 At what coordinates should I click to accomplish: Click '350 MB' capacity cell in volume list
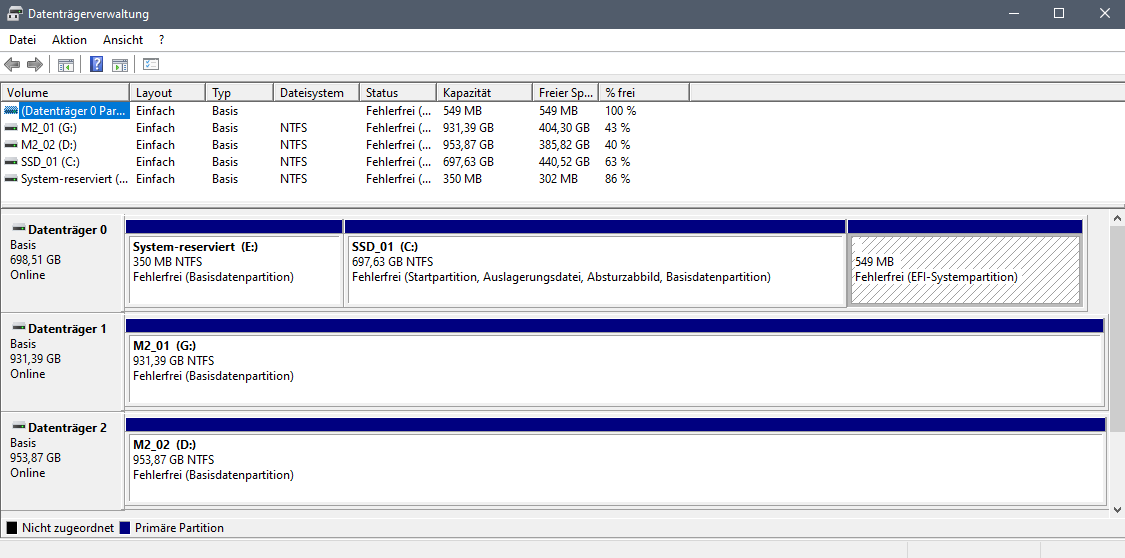tap(462, 179)
